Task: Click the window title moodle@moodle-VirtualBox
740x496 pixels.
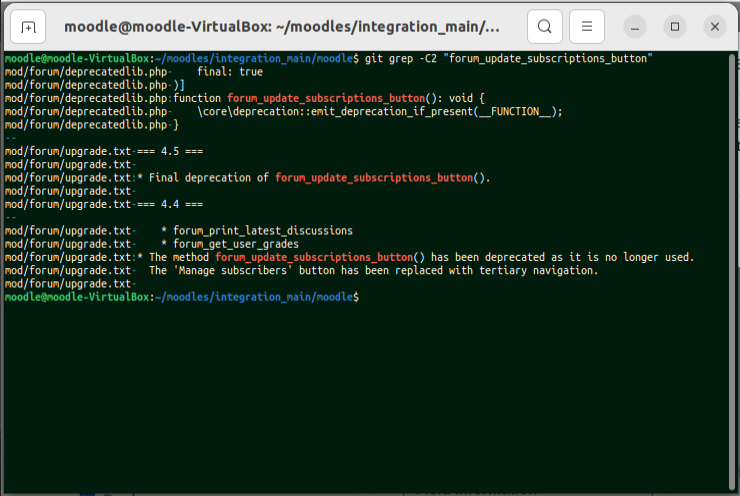Action: (282, 27)
